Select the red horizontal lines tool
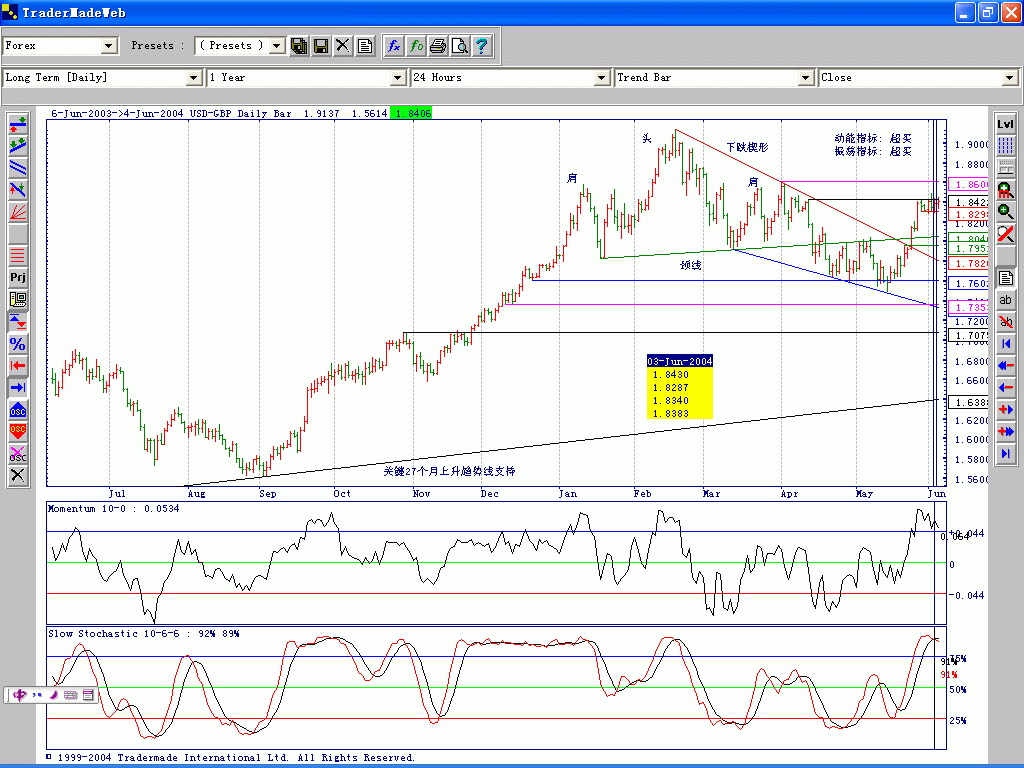This screenshot has height=768, width=1024. tap(18, 255)
